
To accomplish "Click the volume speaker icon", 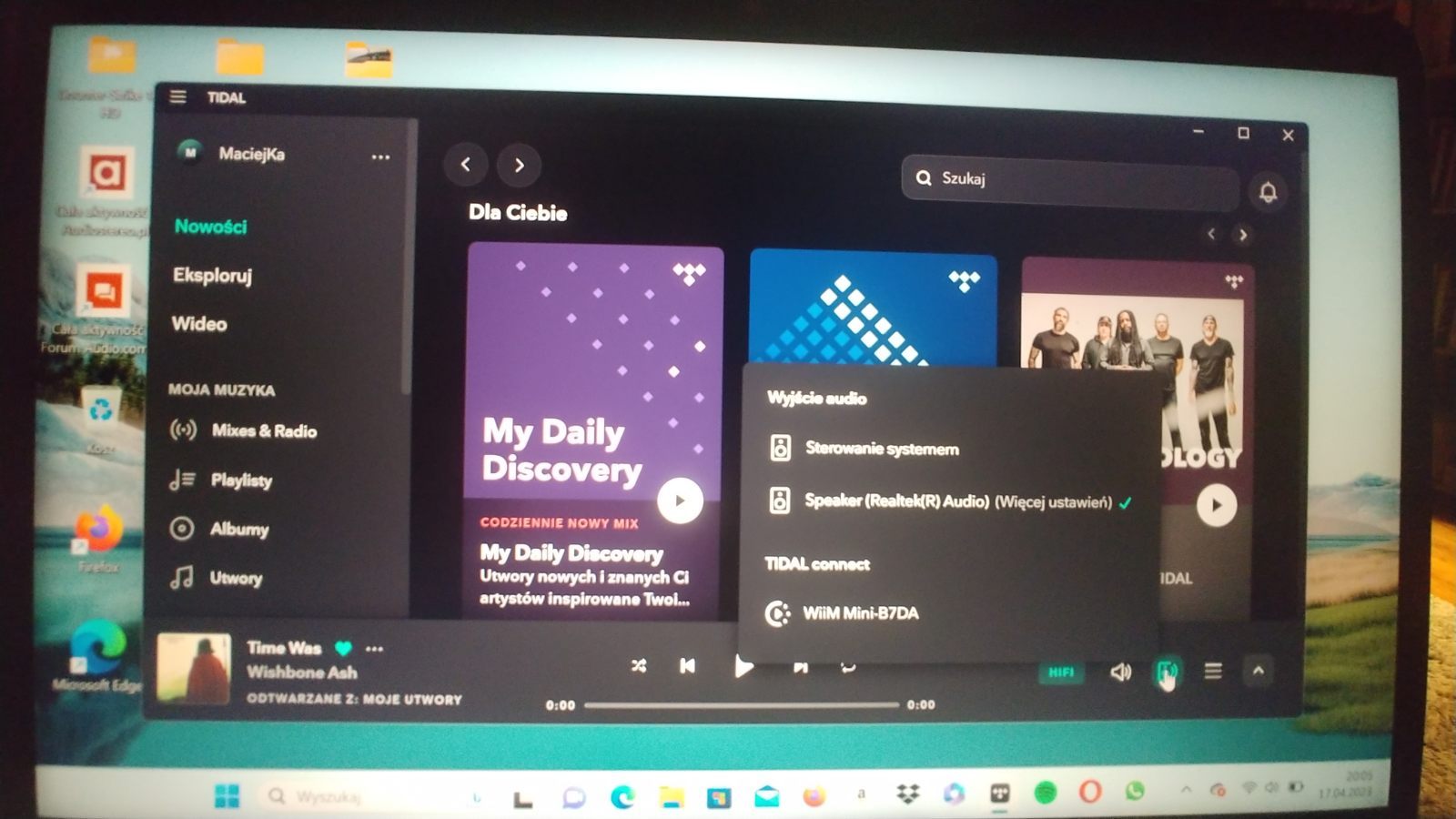I will pyautogui.click(x=1120, y=672).
